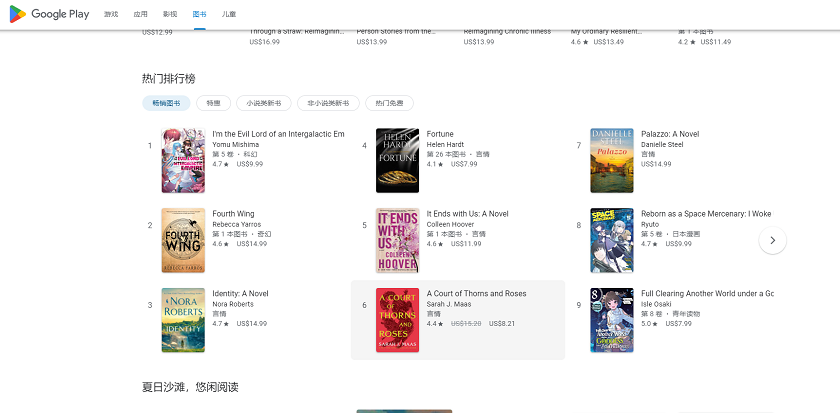Click author name Sarah J. Maas
Screen dimensions: 840x413
click(449, 304)
